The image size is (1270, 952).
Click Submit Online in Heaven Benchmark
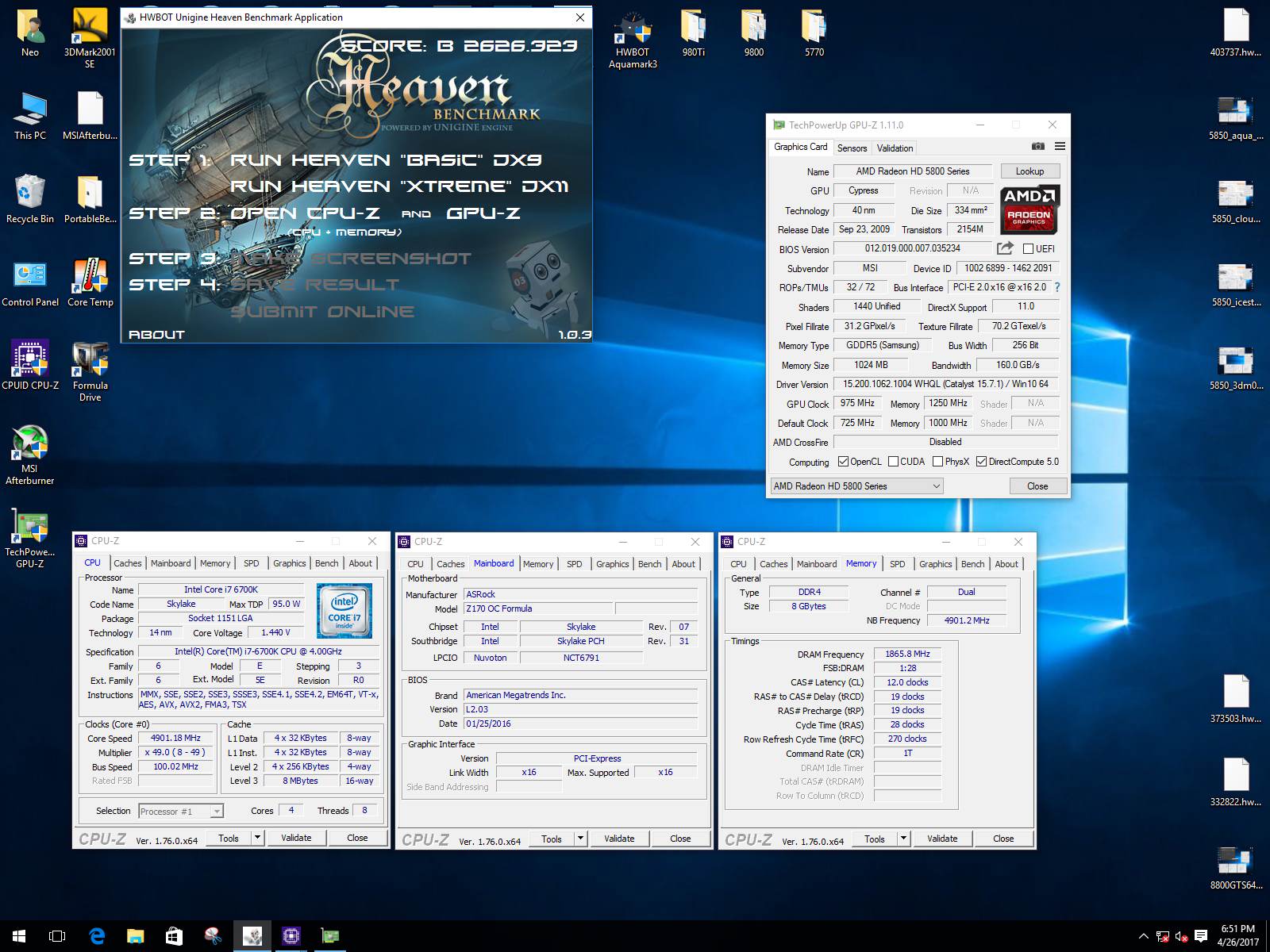(x=322, y=312)
